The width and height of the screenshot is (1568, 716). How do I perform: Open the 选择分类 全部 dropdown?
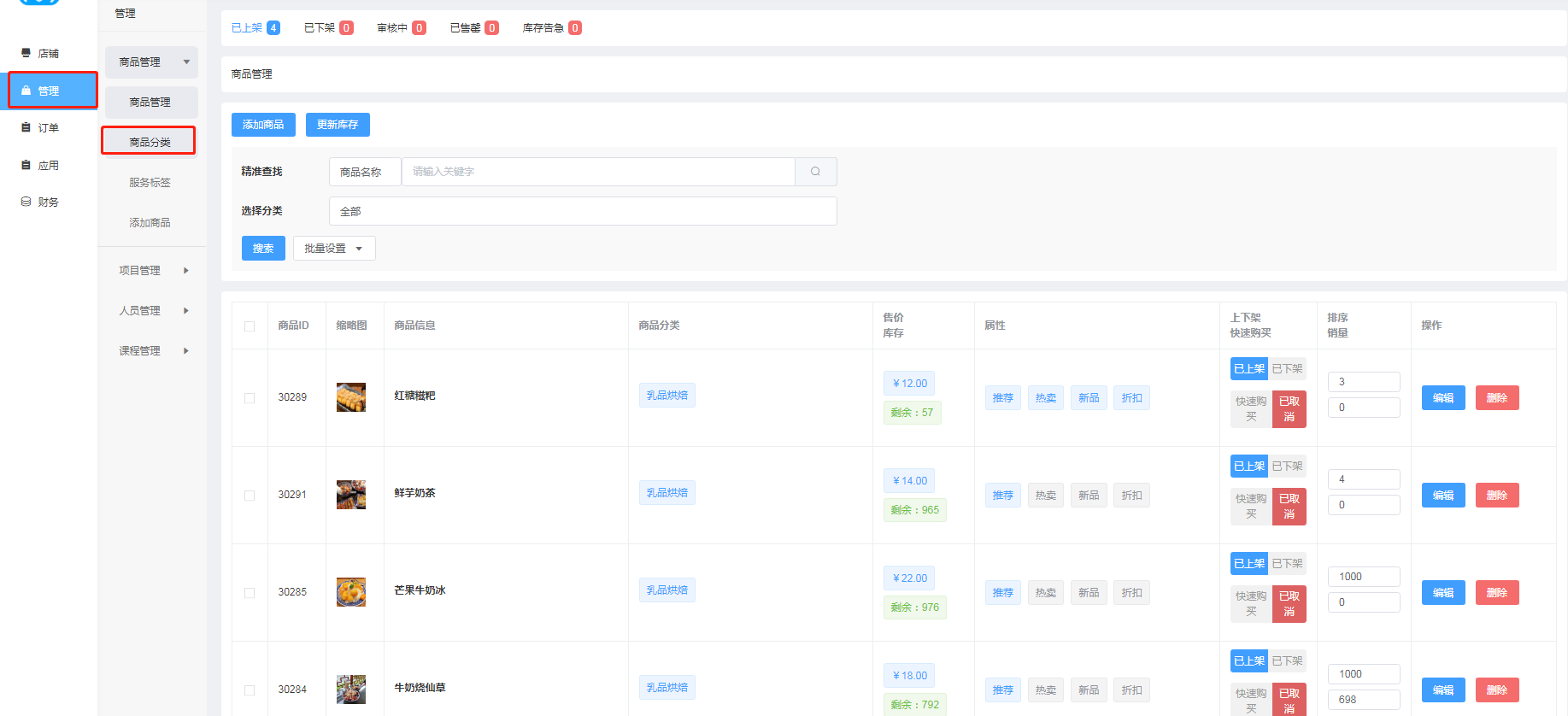pos(583,211)
